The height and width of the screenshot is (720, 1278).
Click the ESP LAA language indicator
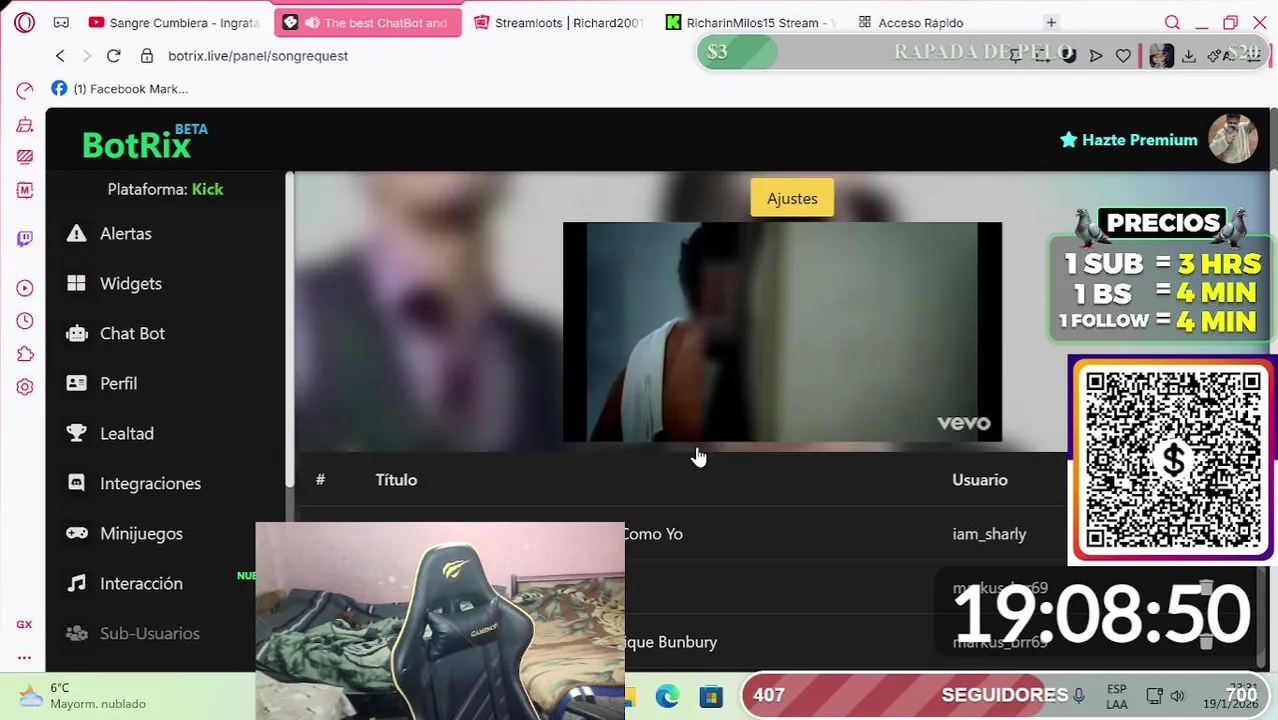tap(1117, 696)
